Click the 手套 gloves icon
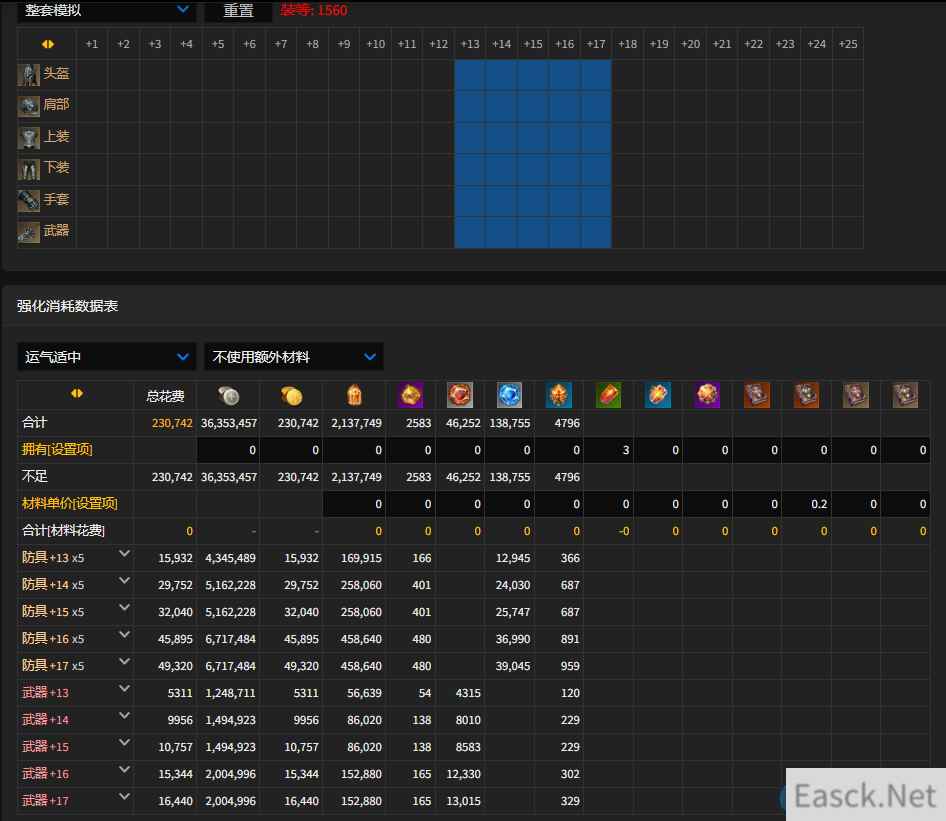Image resolution: width=946 pixels, height=821 pixels. [28, 200]
